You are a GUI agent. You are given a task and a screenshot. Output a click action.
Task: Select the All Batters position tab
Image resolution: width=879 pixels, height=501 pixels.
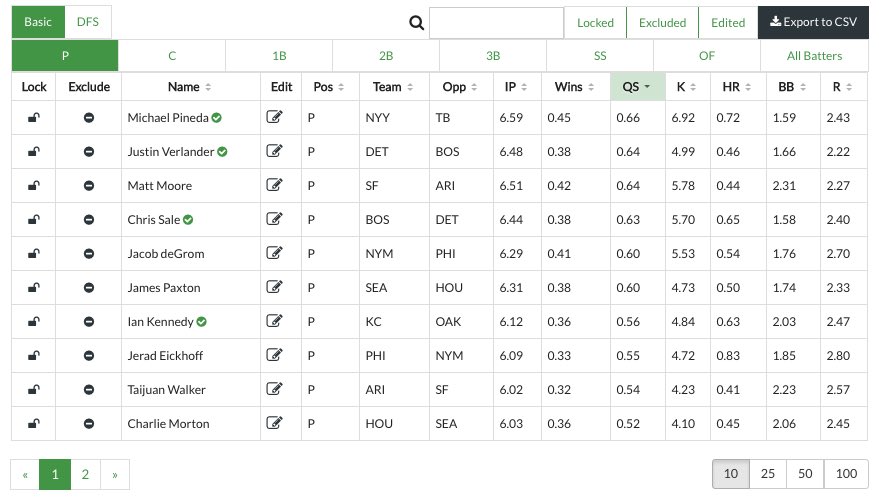pyautogui.click(x=814, y=55)
